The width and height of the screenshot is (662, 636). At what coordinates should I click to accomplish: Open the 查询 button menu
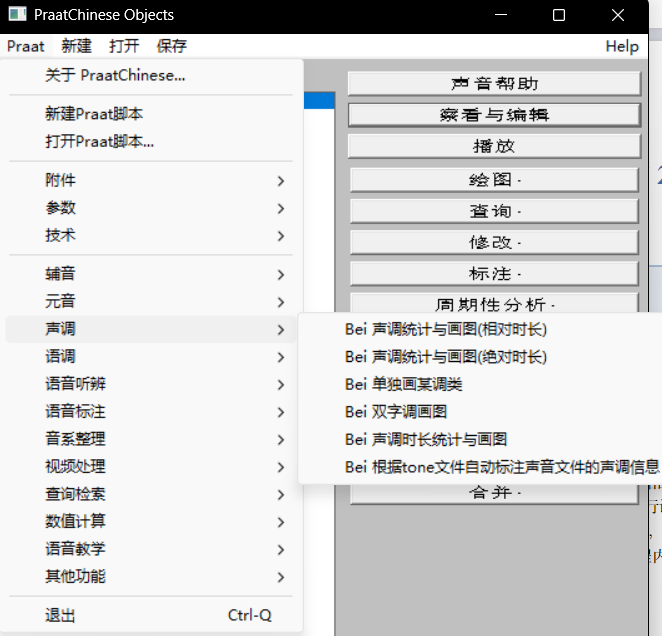(x=494, y=211)
